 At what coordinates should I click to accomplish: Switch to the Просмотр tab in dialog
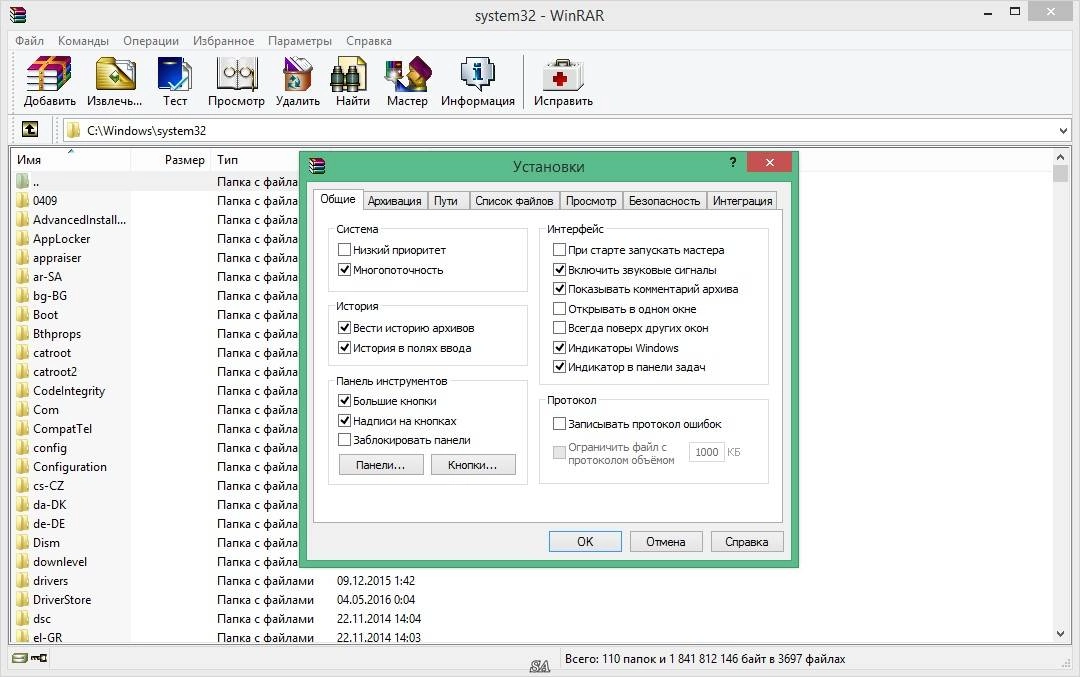(591, 200)
